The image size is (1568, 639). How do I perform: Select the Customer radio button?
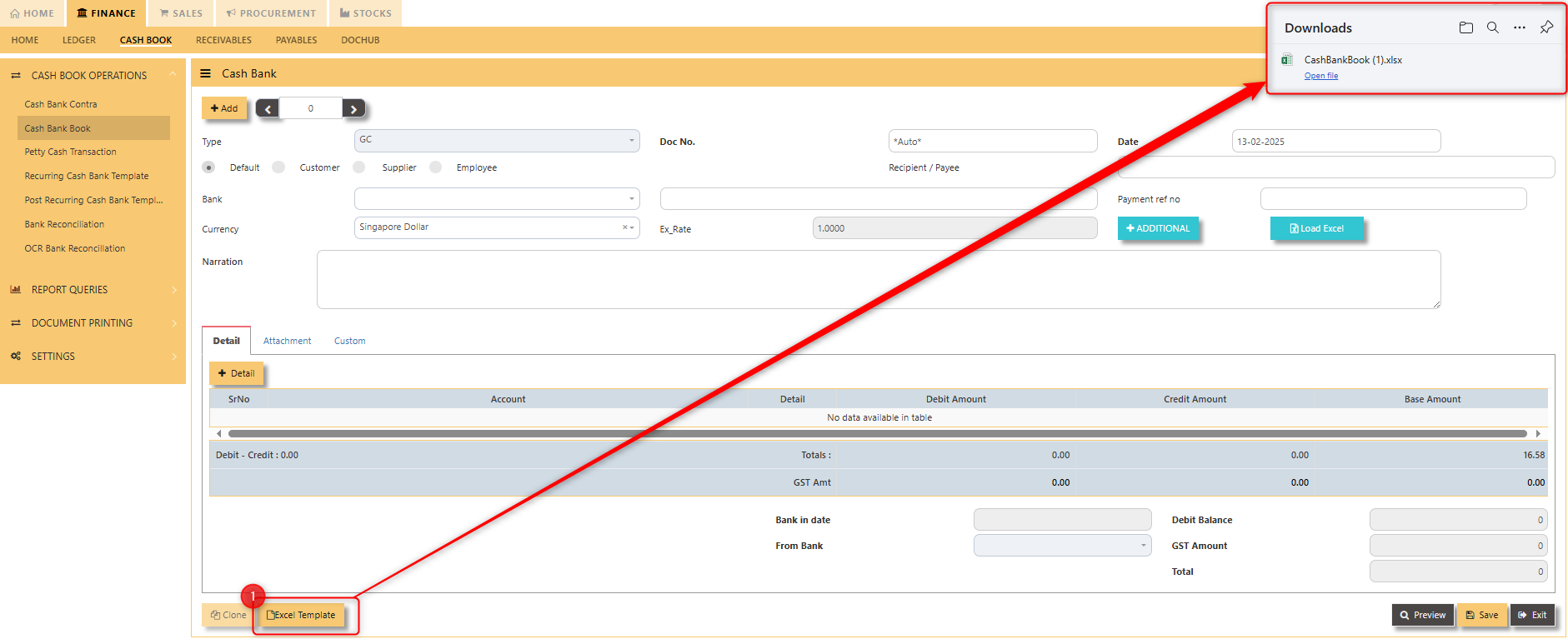(x=278, y=167)
